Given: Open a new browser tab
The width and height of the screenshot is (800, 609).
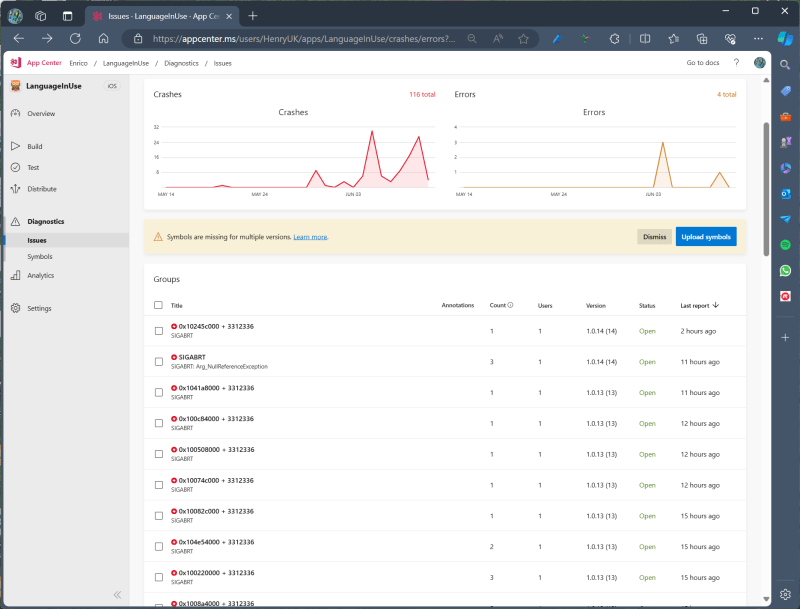Looking at the screenshot, I should pyautogui.click(x=253, y=16).
